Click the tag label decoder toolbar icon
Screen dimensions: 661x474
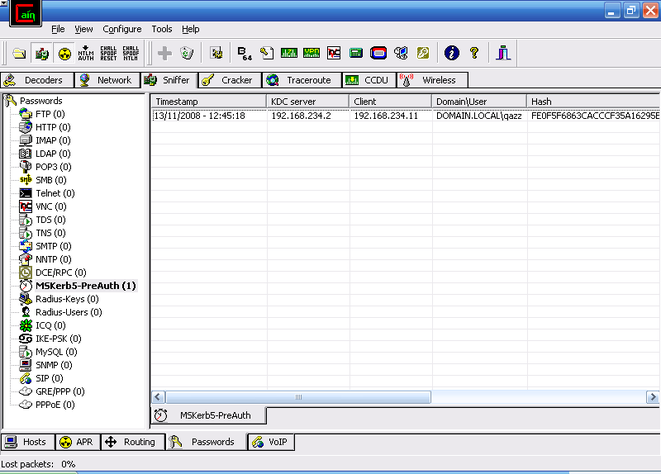tap(267, 53)
